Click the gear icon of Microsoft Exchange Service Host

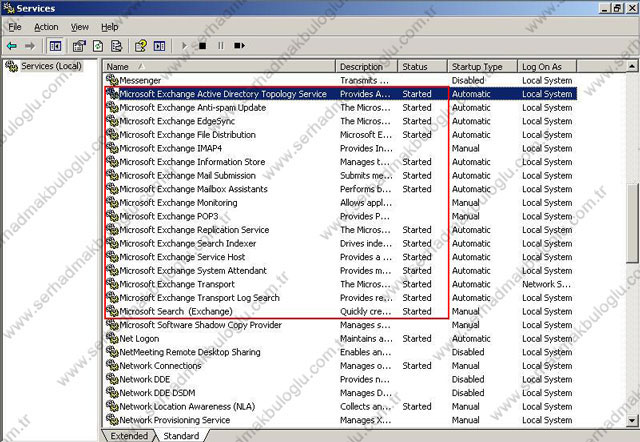(112, 257)
